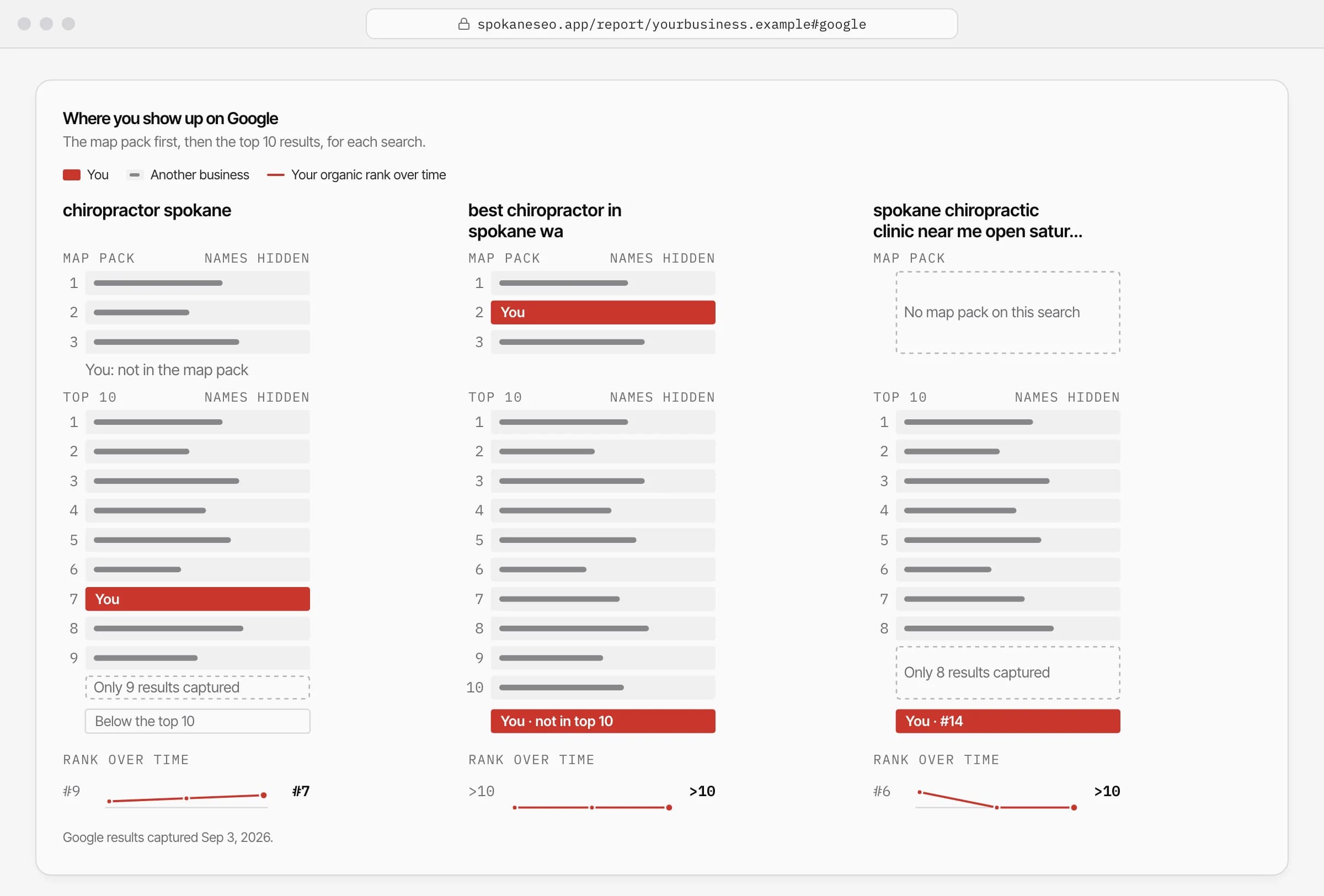Select the 'best chiropractor in spokane wa' heading

544,221
